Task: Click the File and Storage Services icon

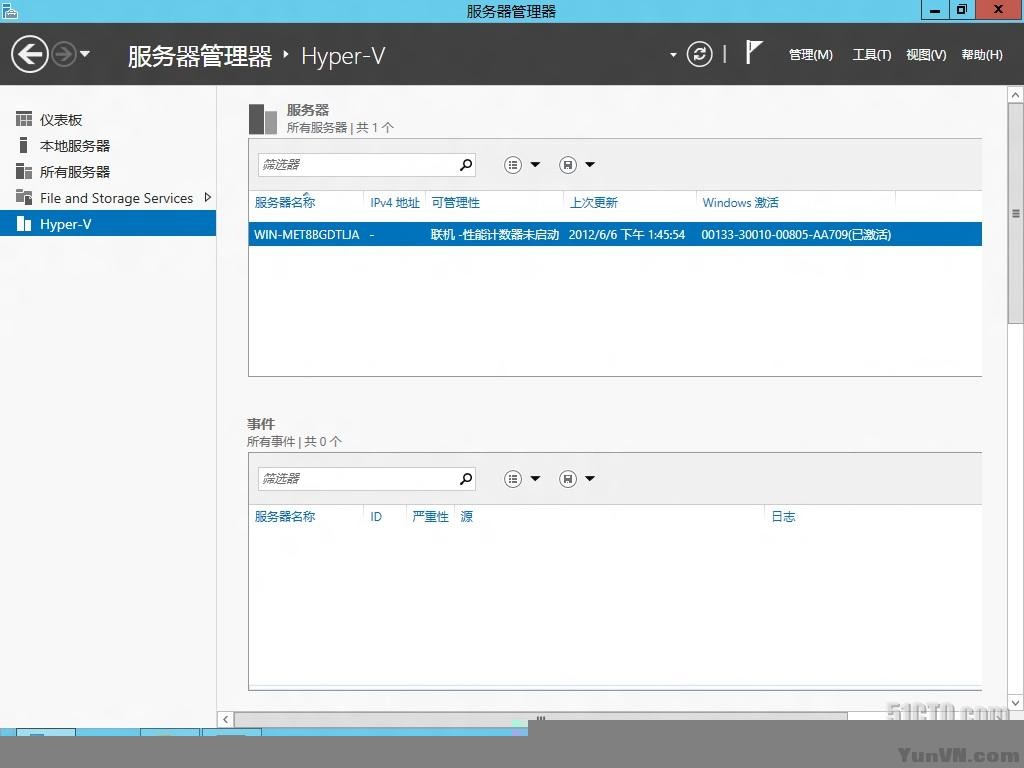Action: 24,197
